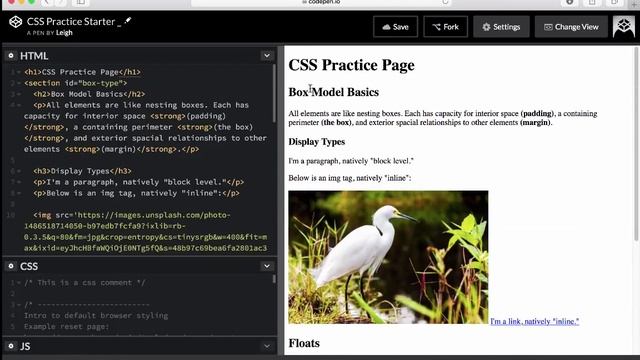Image resolution: width=640 pixels, height=360 pixels.
Task: Open HTML editor settings gear icon
Action: tap(11, 56)
